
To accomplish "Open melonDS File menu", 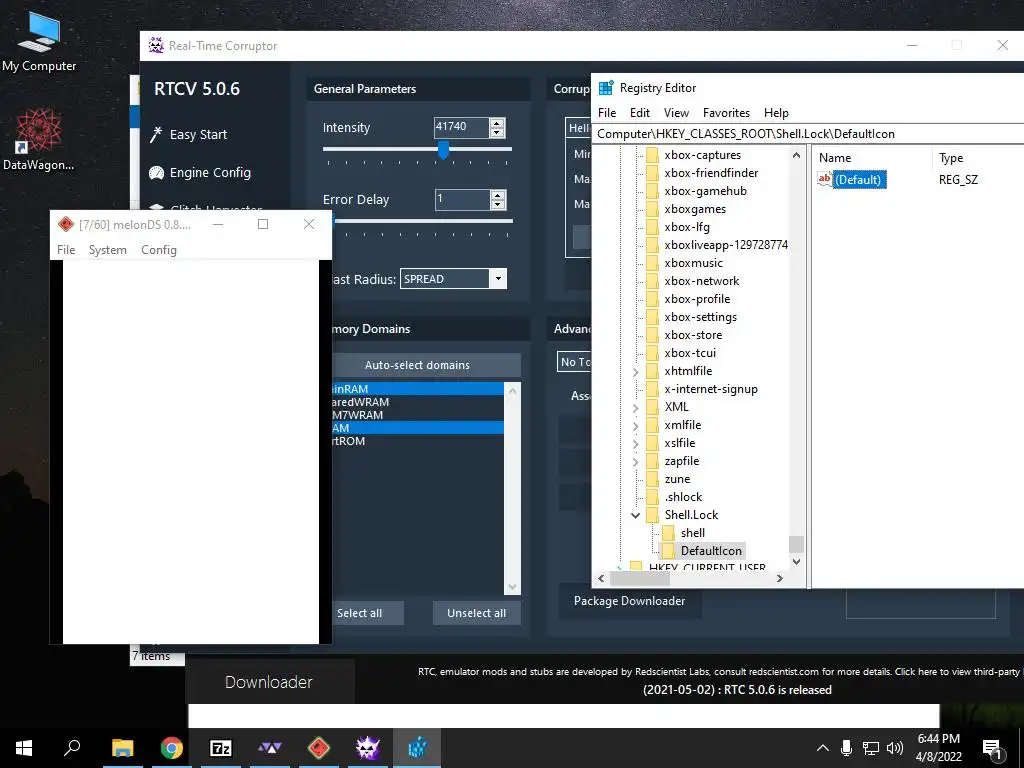I will 66,249.
